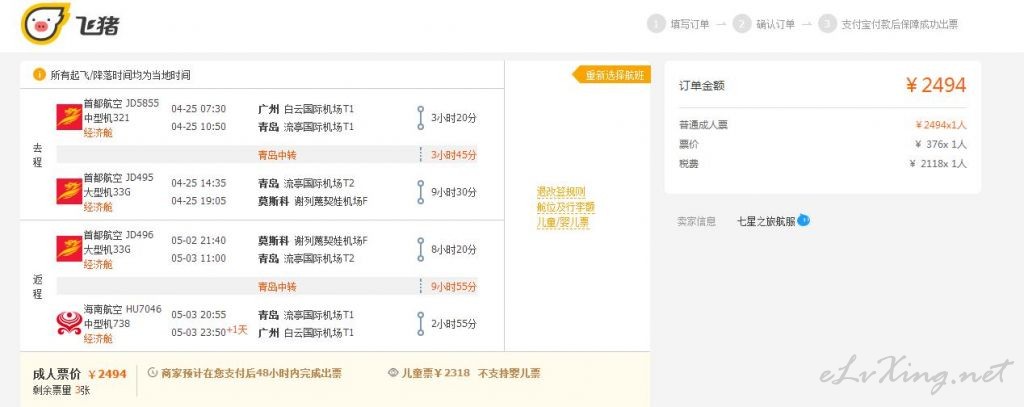
Task: Open 退改签规则 refund rules link
Action: click(x=561, y=192)
